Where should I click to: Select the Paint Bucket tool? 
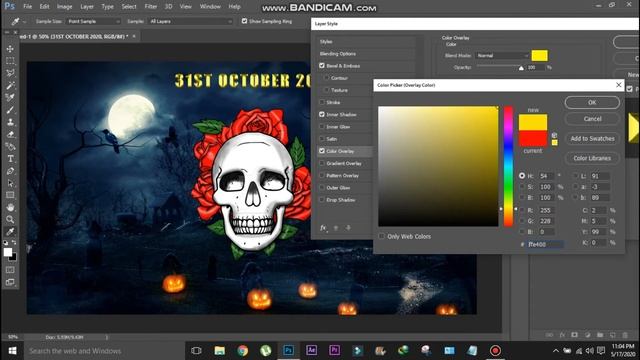tap(10, 147)
